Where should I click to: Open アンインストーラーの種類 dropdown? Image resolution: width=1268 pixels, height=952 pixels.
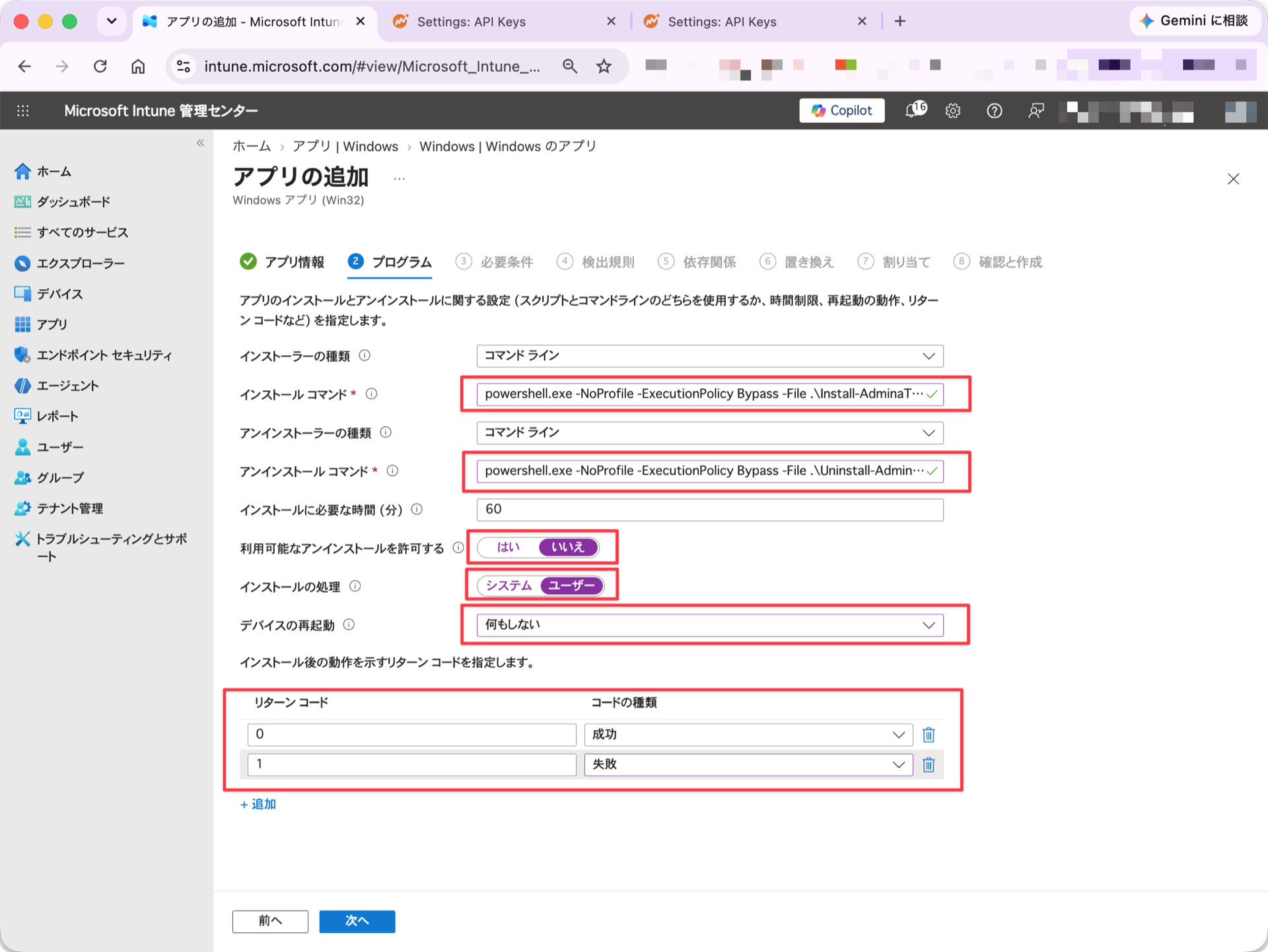tap(710, 433)
